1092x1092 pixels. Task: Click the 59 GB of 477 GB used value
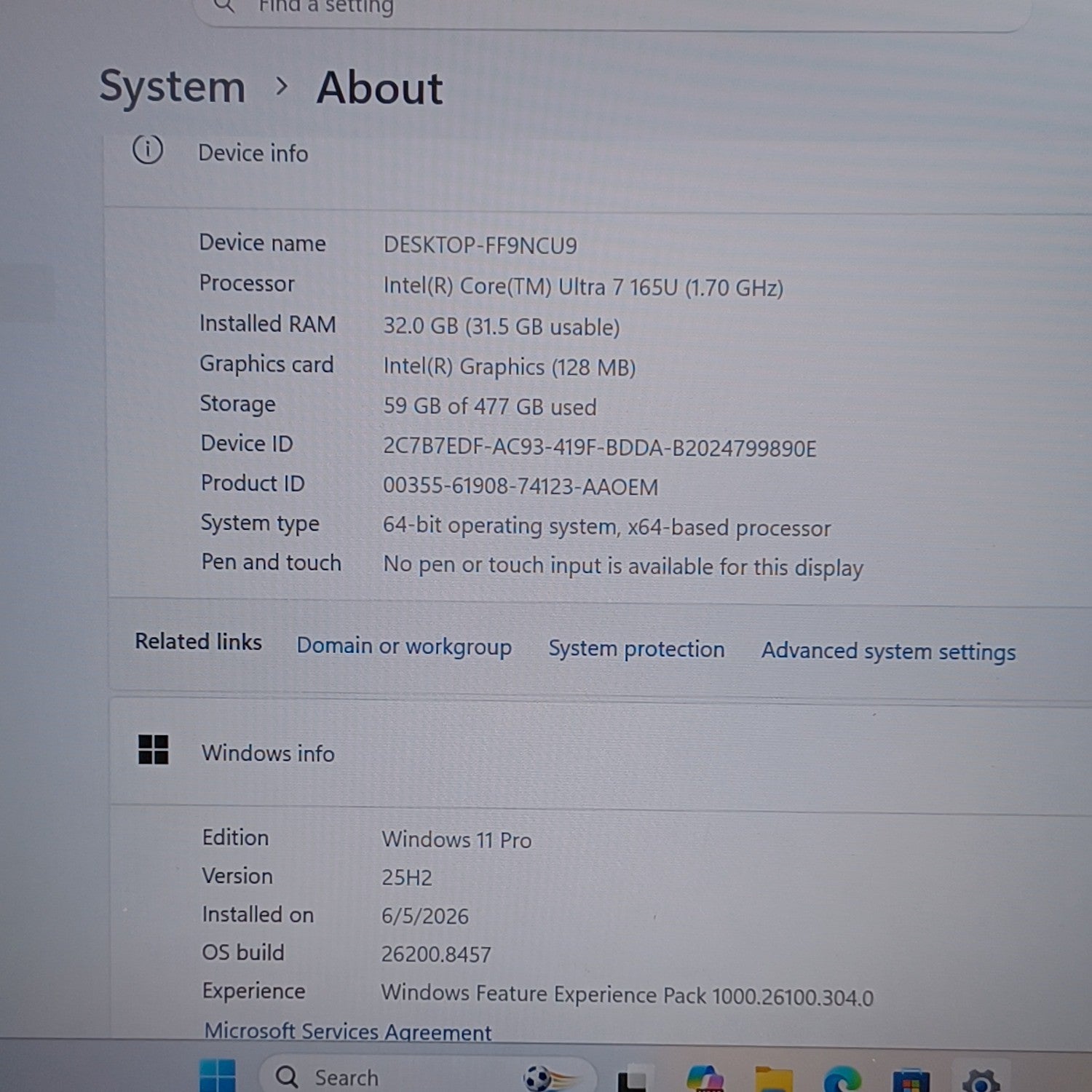click(490, 406)
